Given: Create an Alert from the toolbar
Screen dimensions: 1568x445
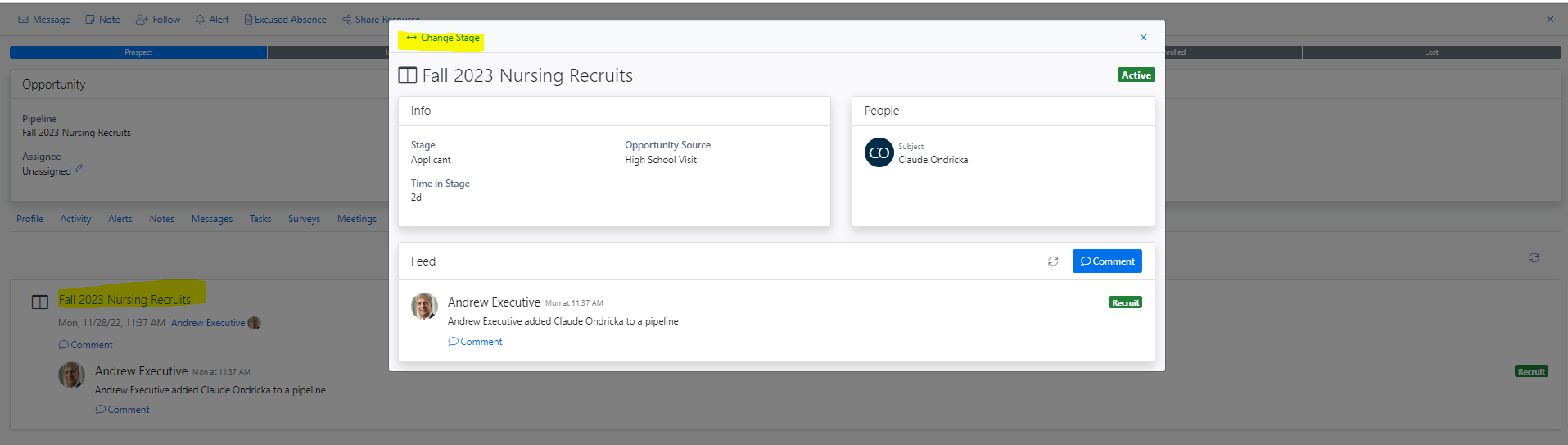Looking at the screenshot, I should click(x=212, y=20).
